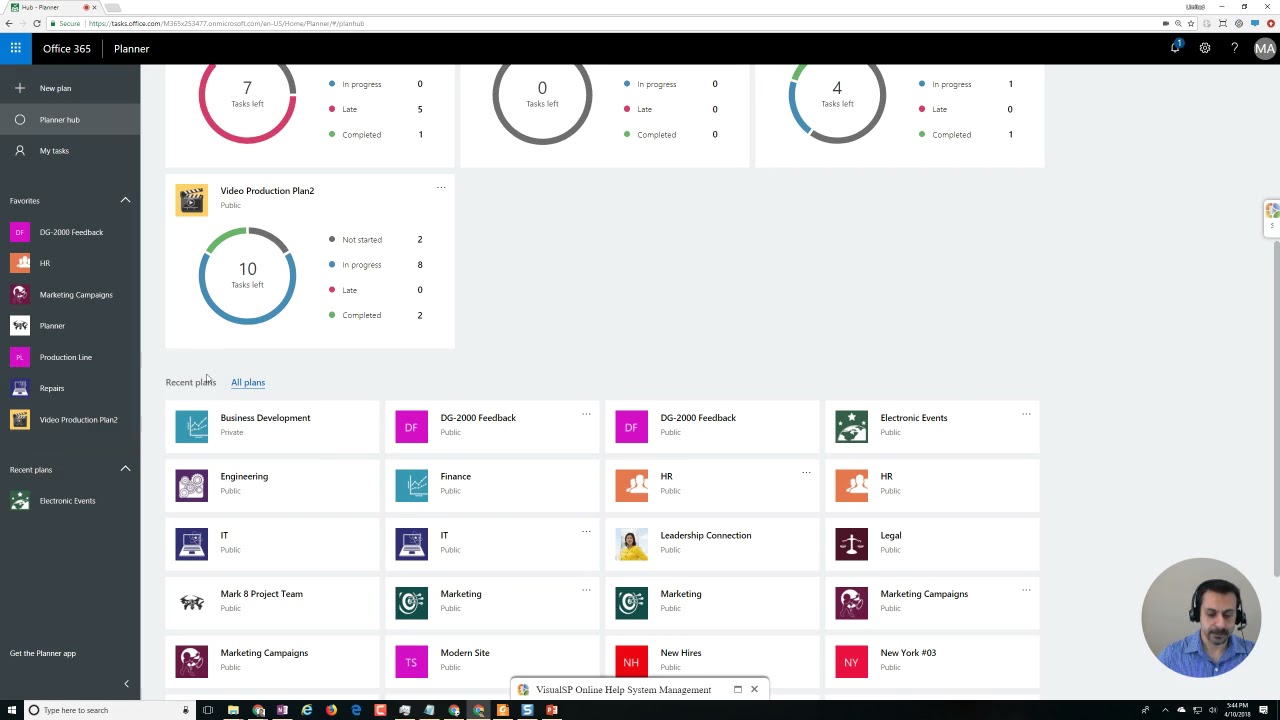The image size is (1280, 720).
Task: Click the browser reload button
Action: point(37,23)
